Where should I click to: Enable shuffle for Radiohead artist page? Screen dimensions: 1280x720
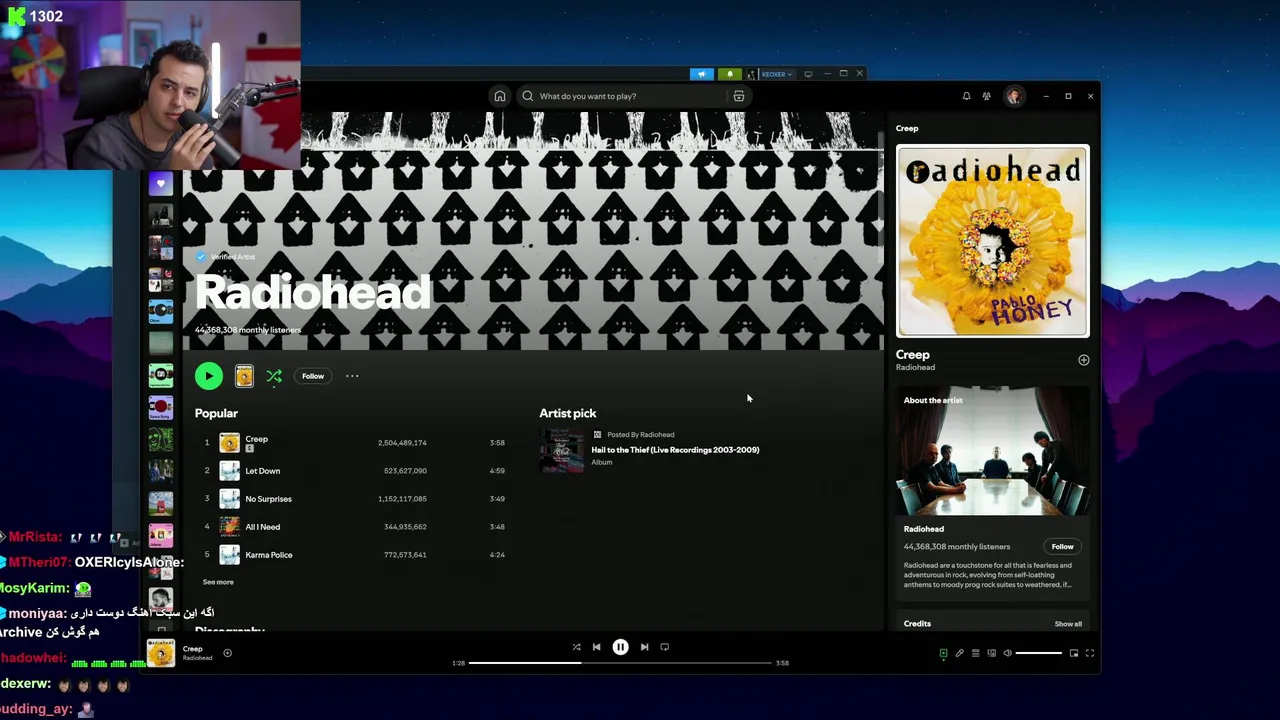(274, 376)
